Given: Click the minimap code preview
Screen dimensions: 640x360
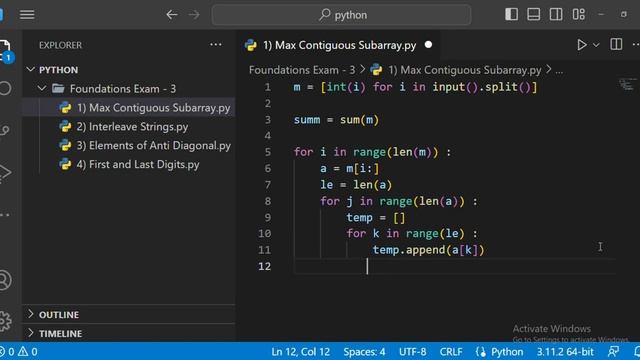Looking at the screenshot, I should (x=627, y=84).
